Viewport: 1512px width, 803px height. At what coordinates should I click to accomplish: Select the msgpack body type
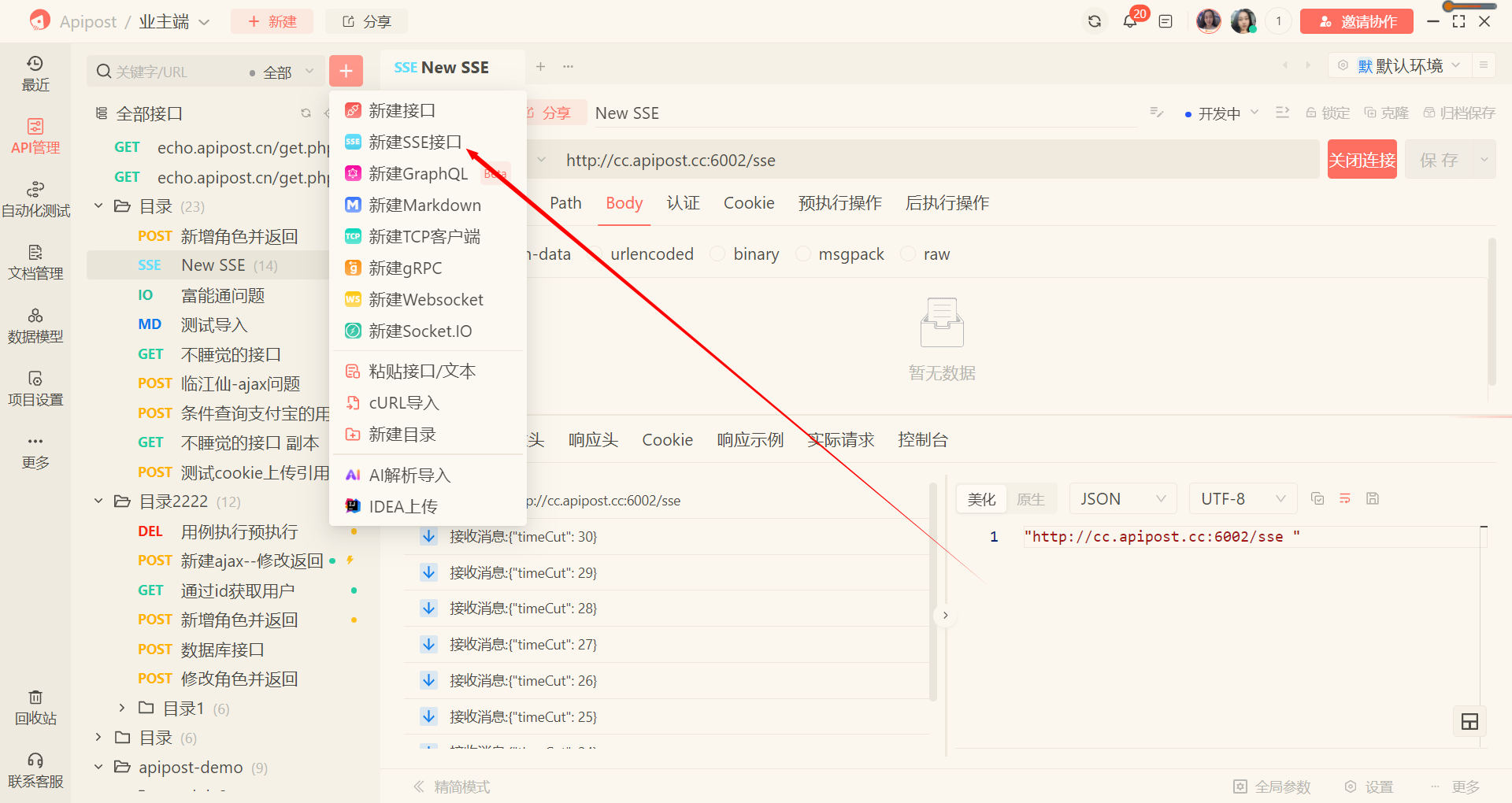839,254
